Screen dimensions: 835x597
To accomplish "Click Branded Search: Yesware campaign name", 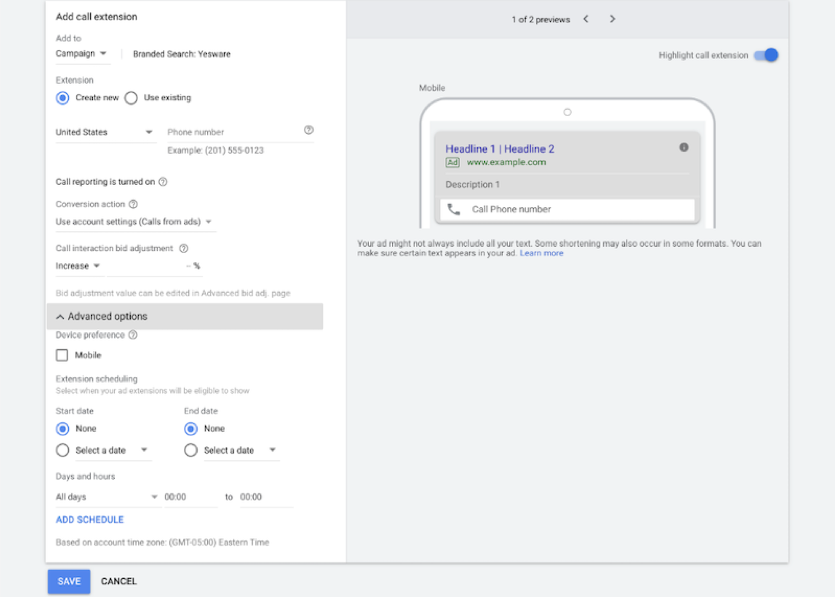I will (x=182, y=54).
